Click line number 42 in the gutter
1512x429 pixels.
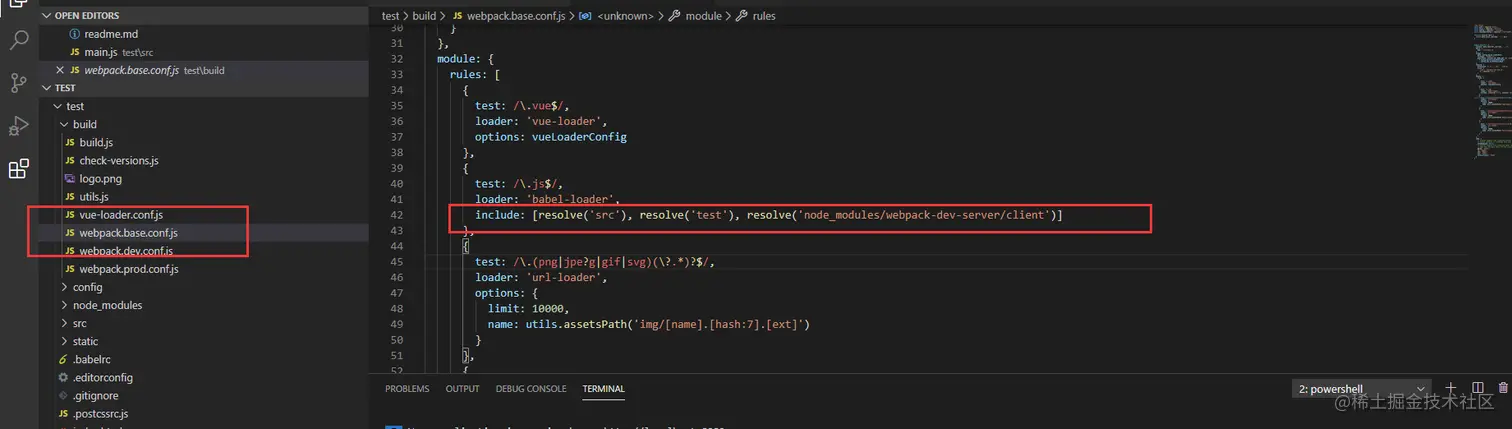(x=397, y=215)
